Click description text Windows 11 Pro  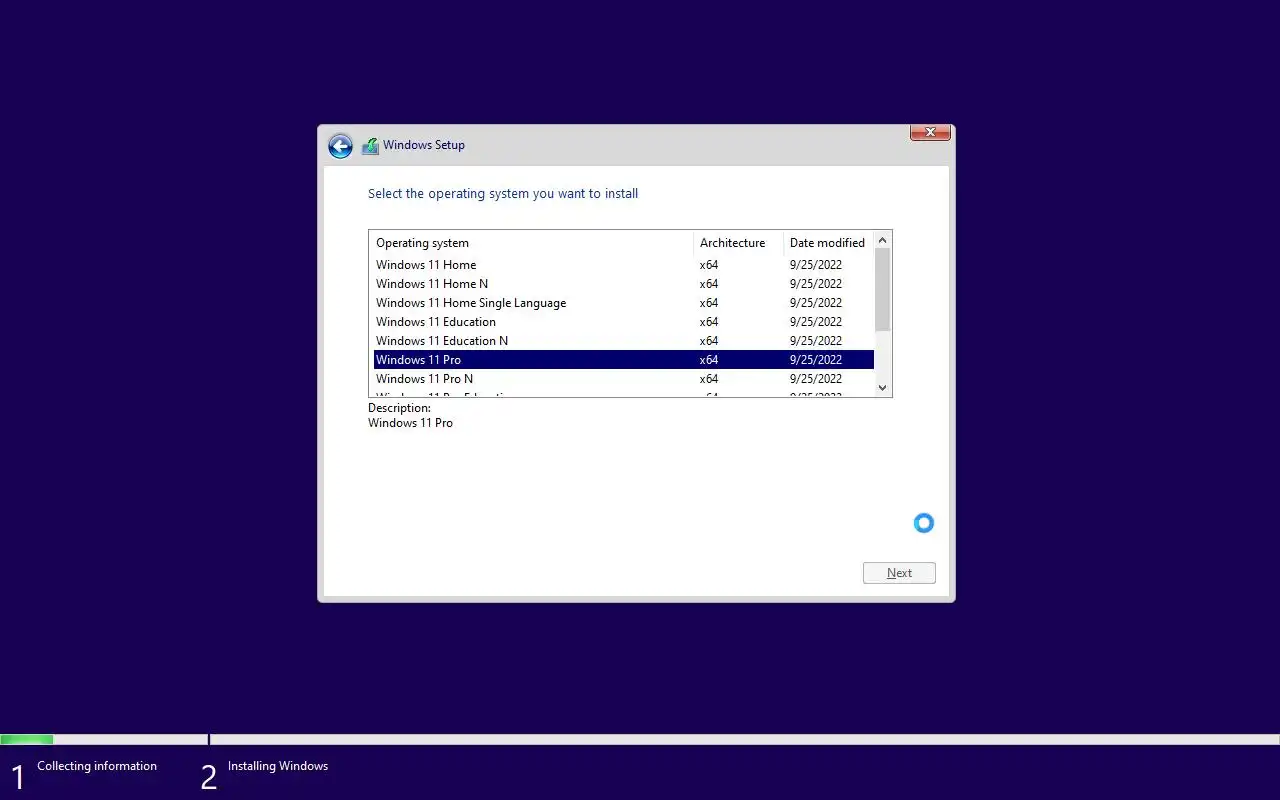point(410,423)
